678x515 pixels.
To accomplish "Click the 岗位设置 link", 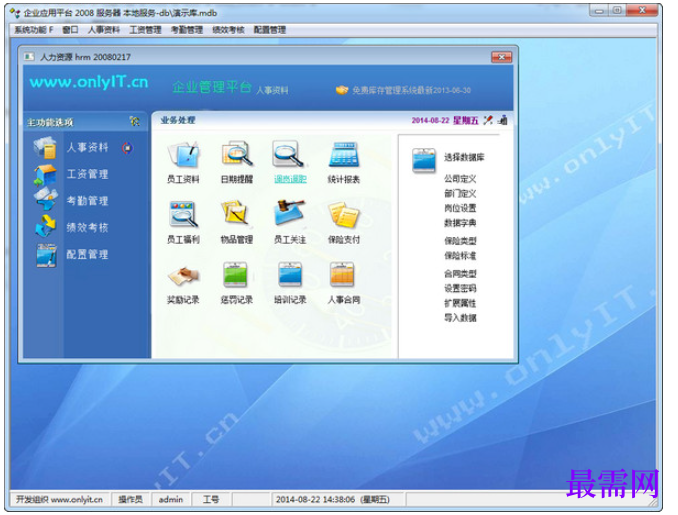I will point(460,208).
